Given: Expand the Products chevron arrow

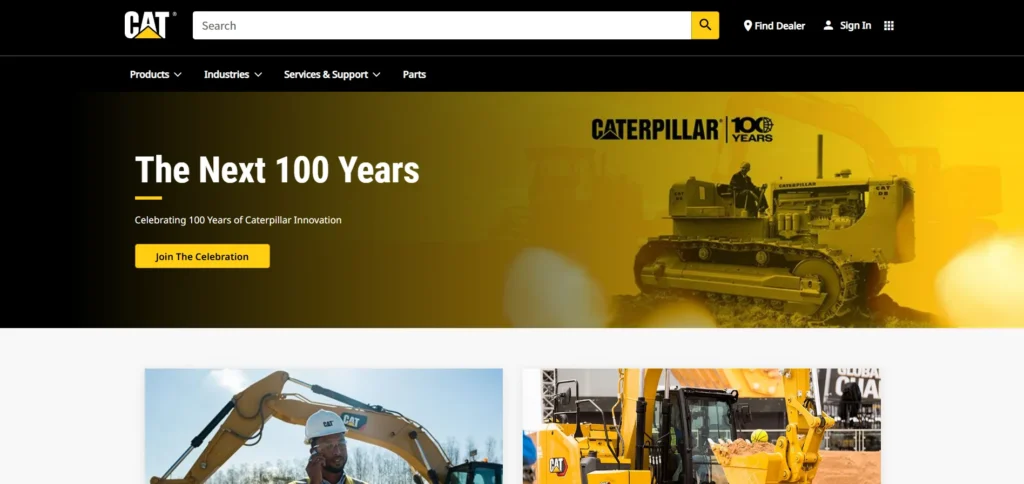Looking at the screenshot, I should point(178,74).
